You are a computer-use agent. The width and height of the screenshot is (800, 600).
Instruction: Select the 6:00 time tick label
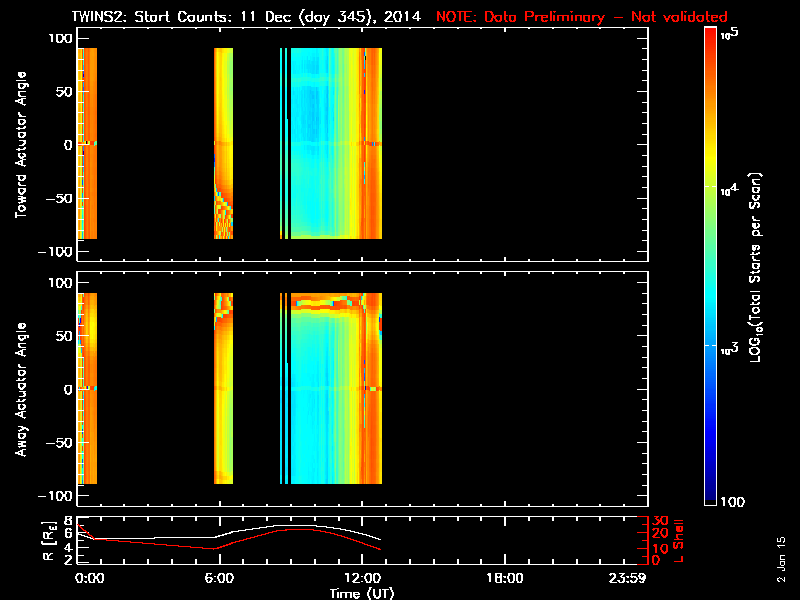coord(220,578)
